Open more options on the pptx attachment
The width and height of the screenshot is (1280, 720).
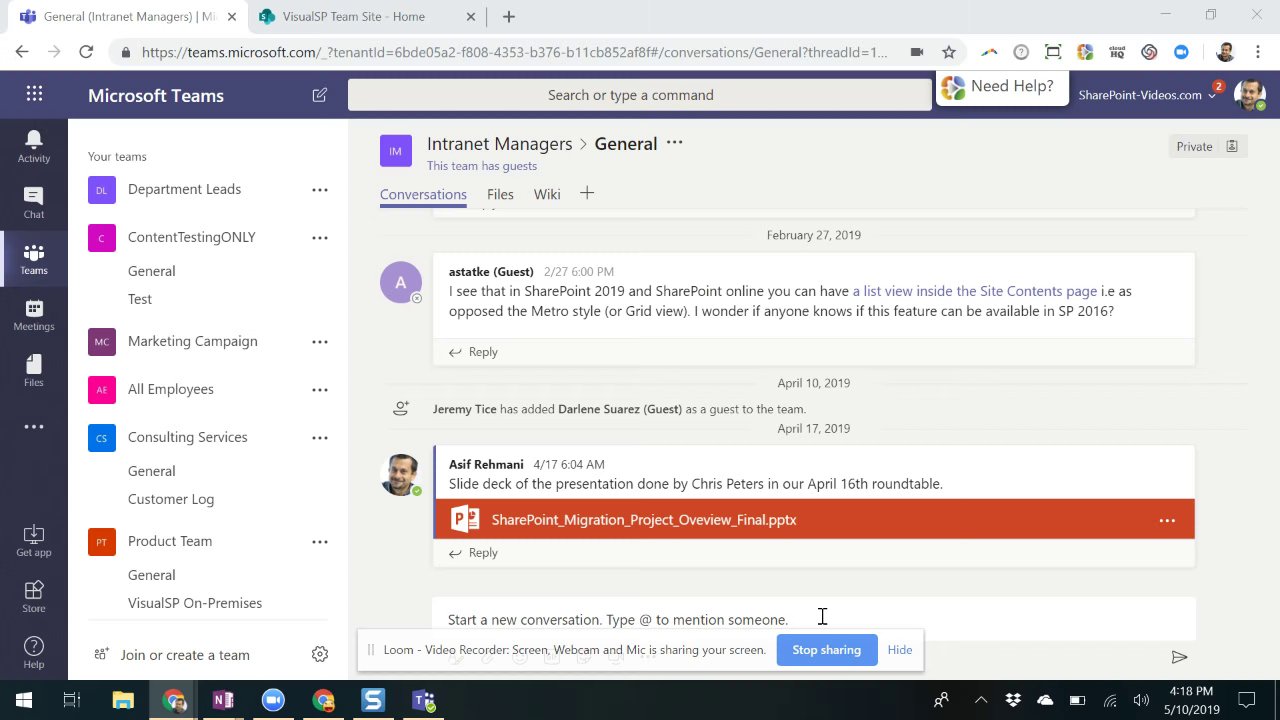click(1167, 520)
